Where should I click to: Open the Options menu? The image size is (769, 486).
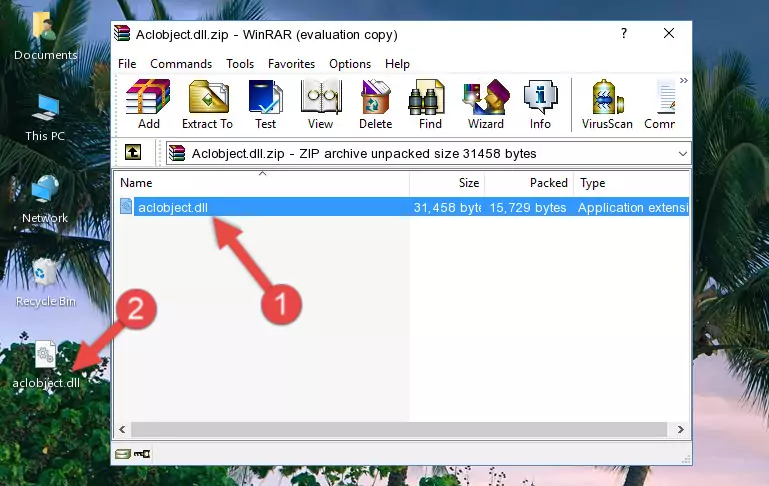click(350, 64)
